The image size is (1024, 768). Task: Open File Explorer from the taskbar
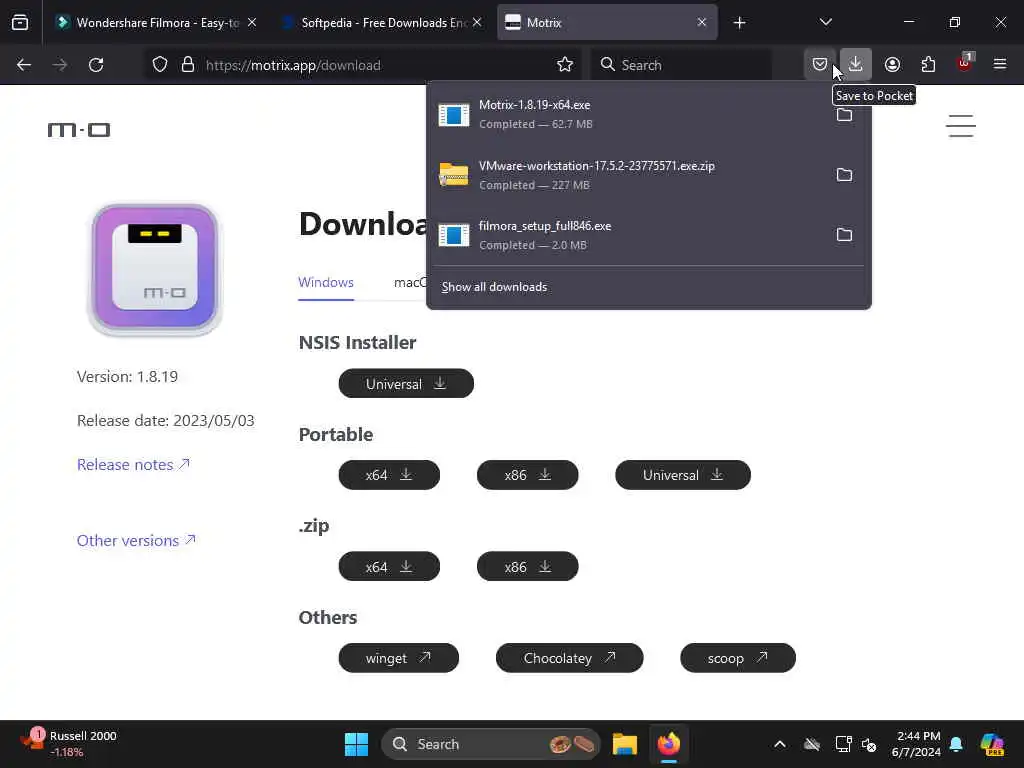625,744
